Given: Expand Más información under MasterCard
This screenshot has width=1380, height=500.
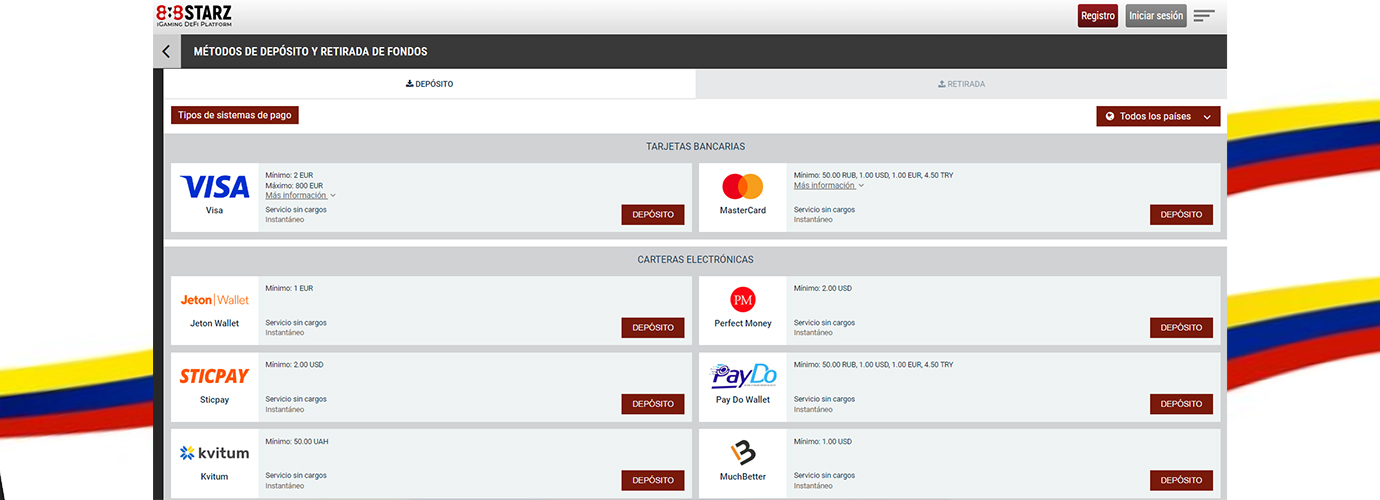Looking at the screenshot, I should click(x=829, y=185).
